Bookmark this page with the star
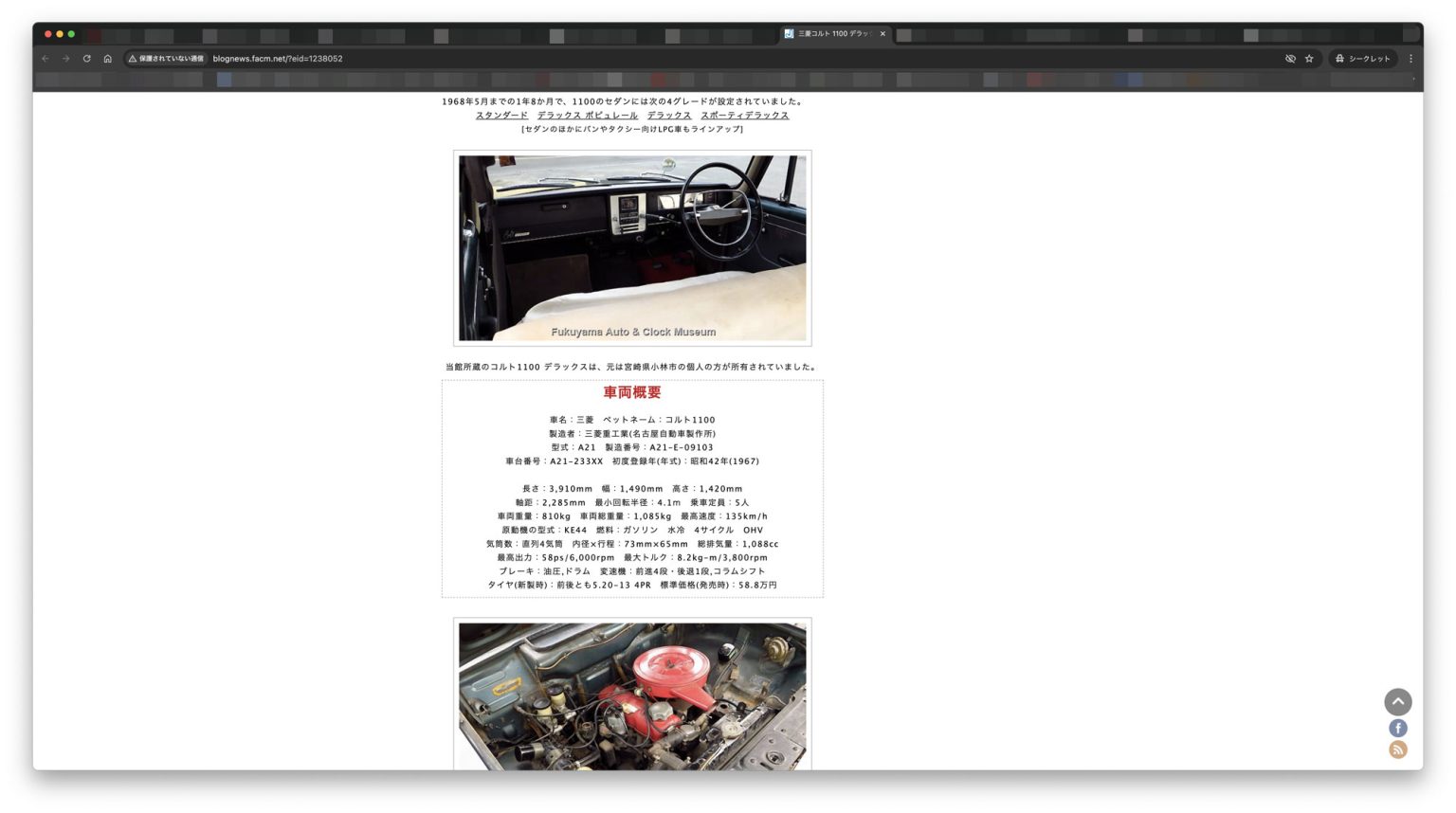The image size is (1456, 813). click(x=1309, y=59)
